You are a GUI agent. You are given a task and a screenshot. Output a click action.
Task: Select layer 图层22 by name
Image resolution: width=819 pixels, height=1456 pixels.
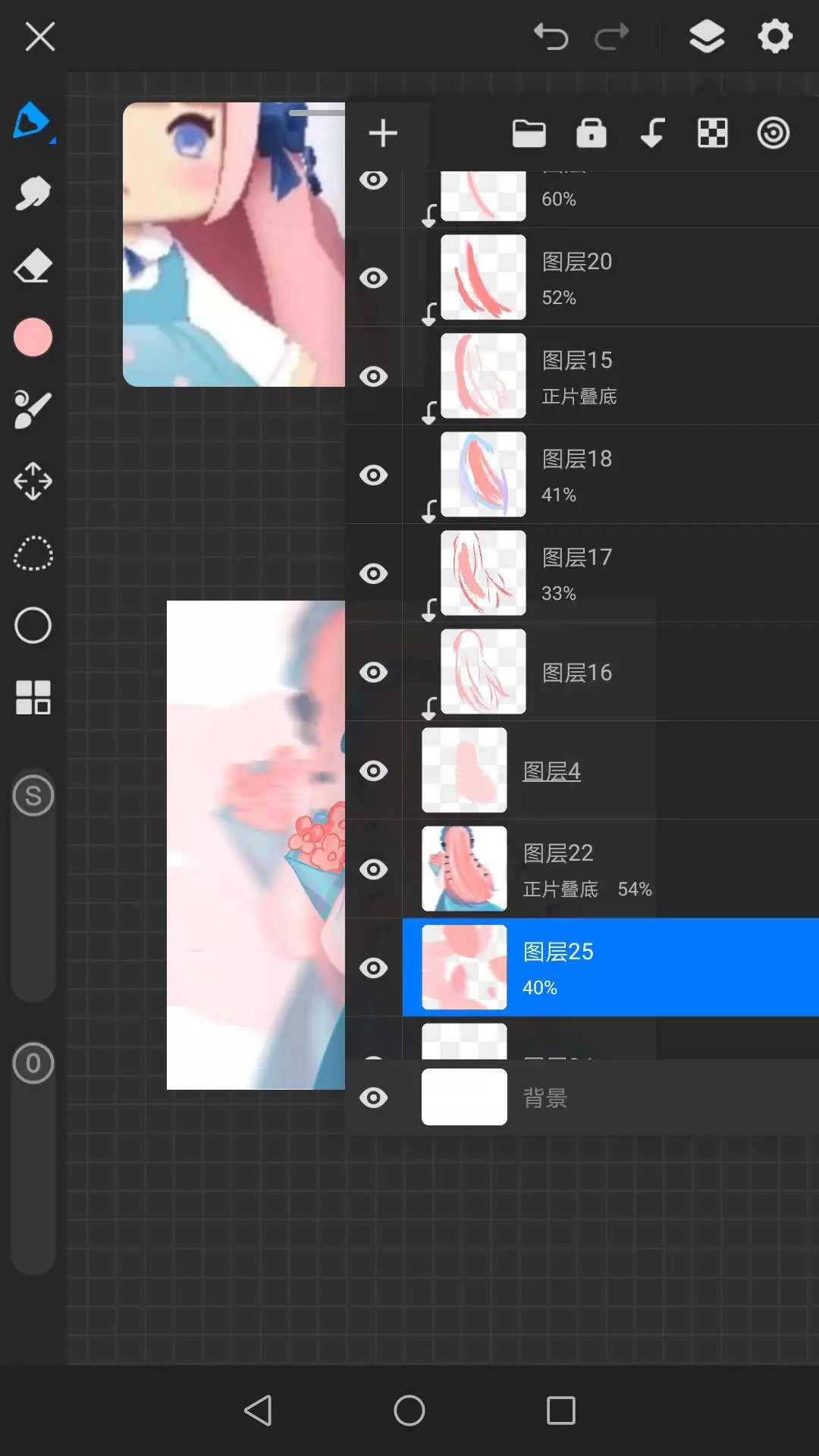[558, 853]
